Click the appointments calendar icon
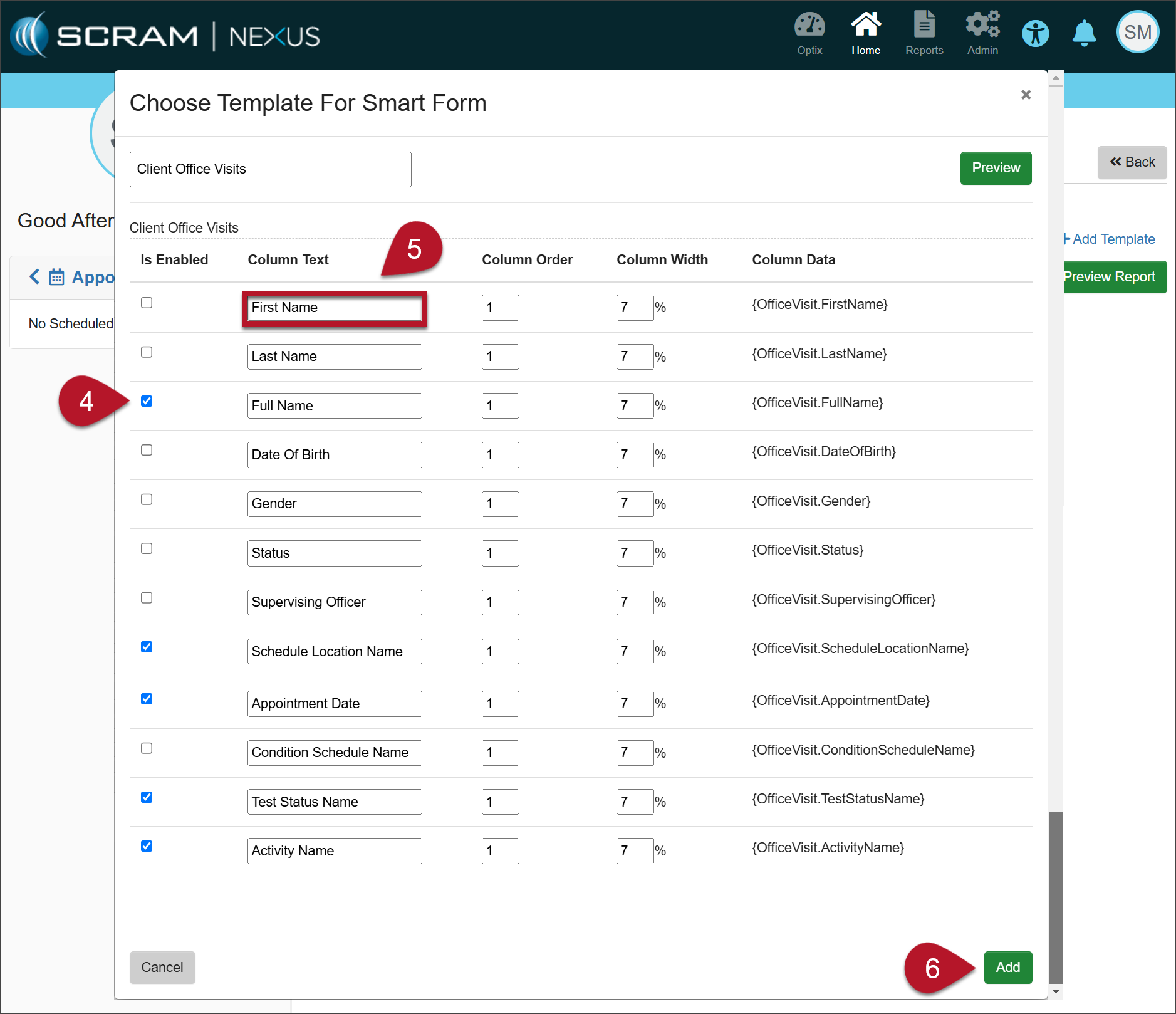The image size is (1176, 1014). (56, 277)
